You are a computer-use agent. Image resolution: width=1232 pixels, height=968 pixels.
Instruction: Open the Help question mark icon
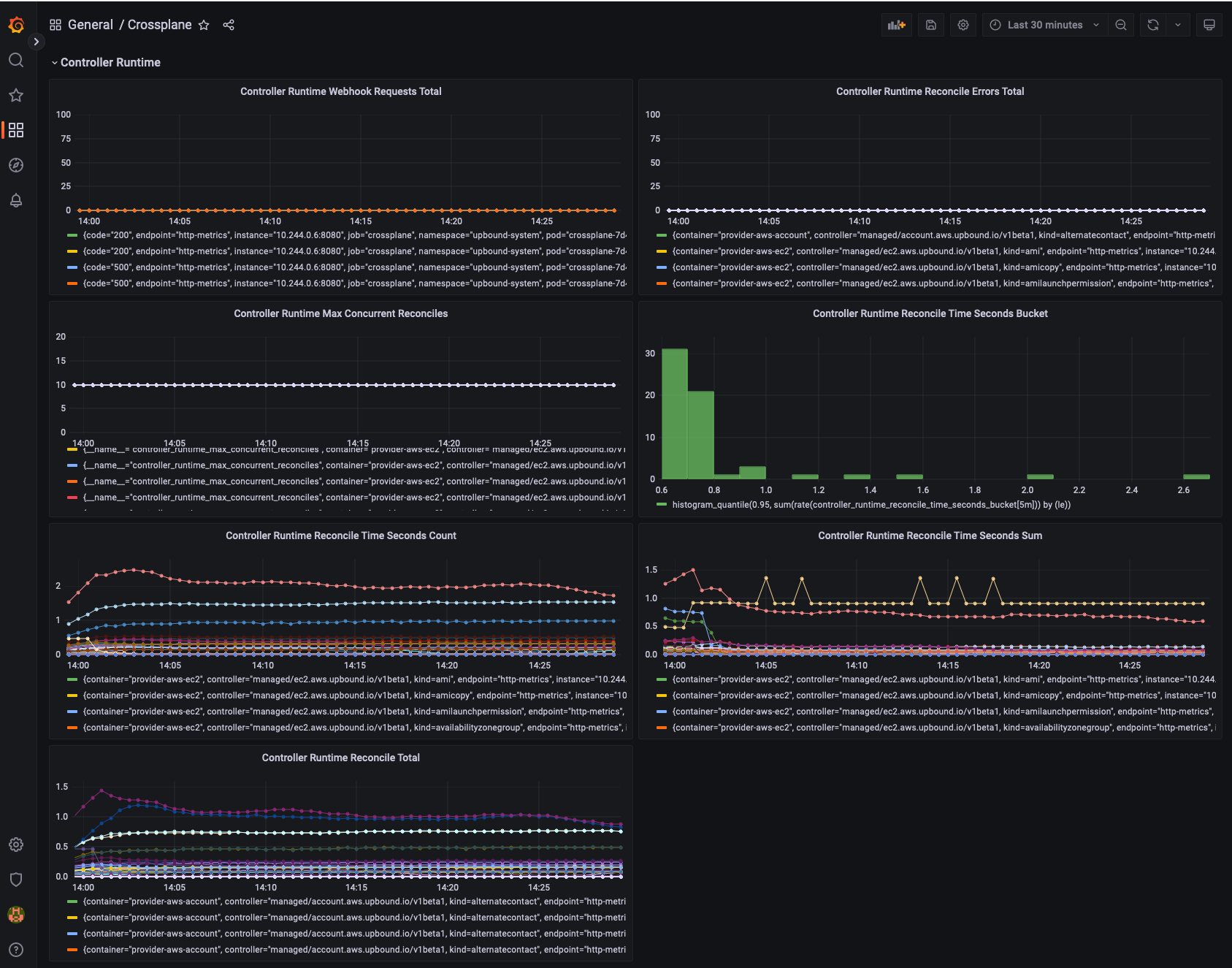[16, 950]
